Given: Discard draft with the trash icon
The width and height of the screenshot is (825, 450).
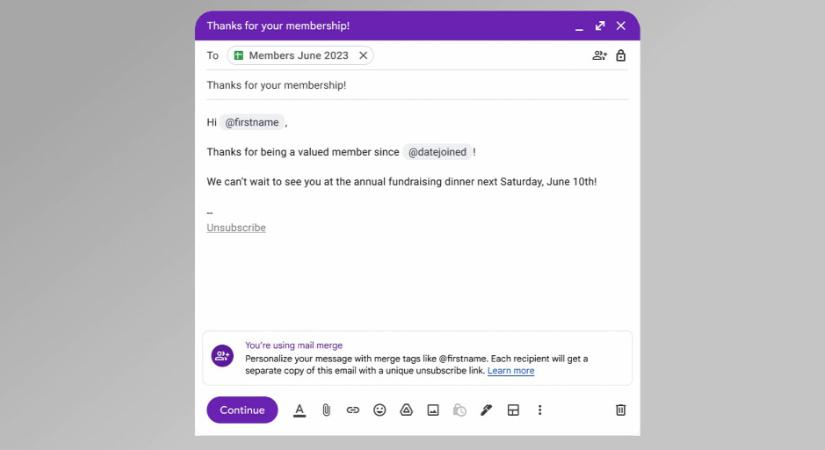Looking at the screenshot, I should 621,410.
